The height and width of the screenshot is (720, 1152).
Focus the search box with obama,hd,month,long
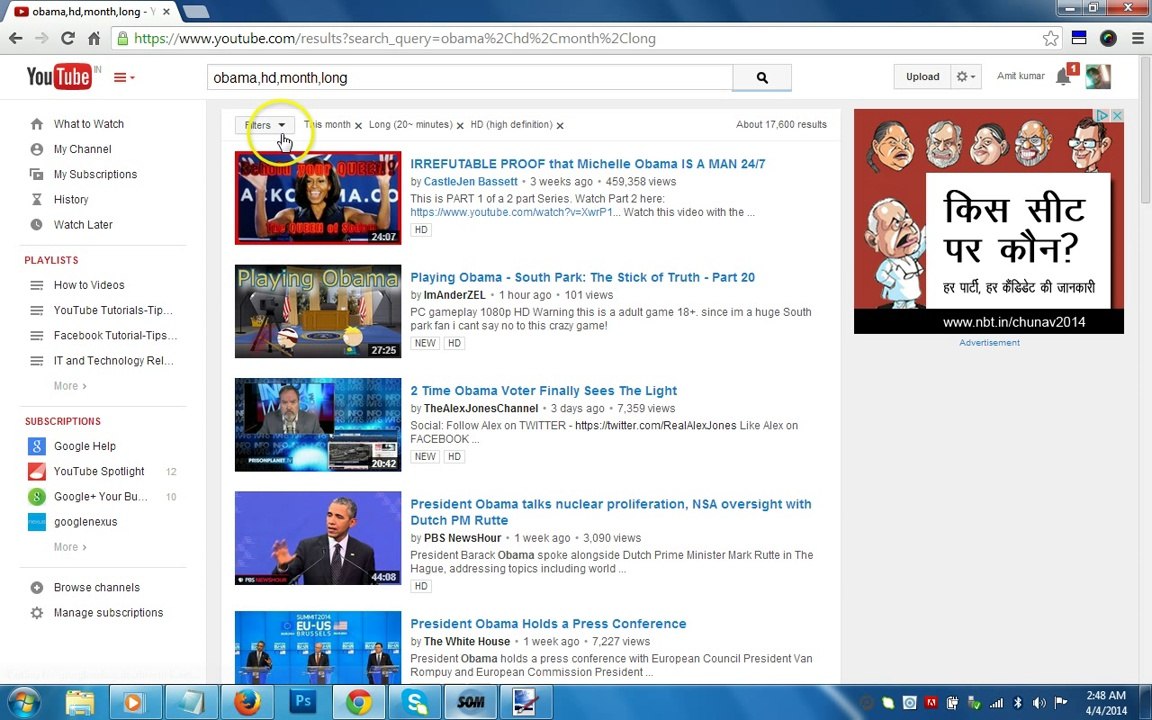[469, 77]
